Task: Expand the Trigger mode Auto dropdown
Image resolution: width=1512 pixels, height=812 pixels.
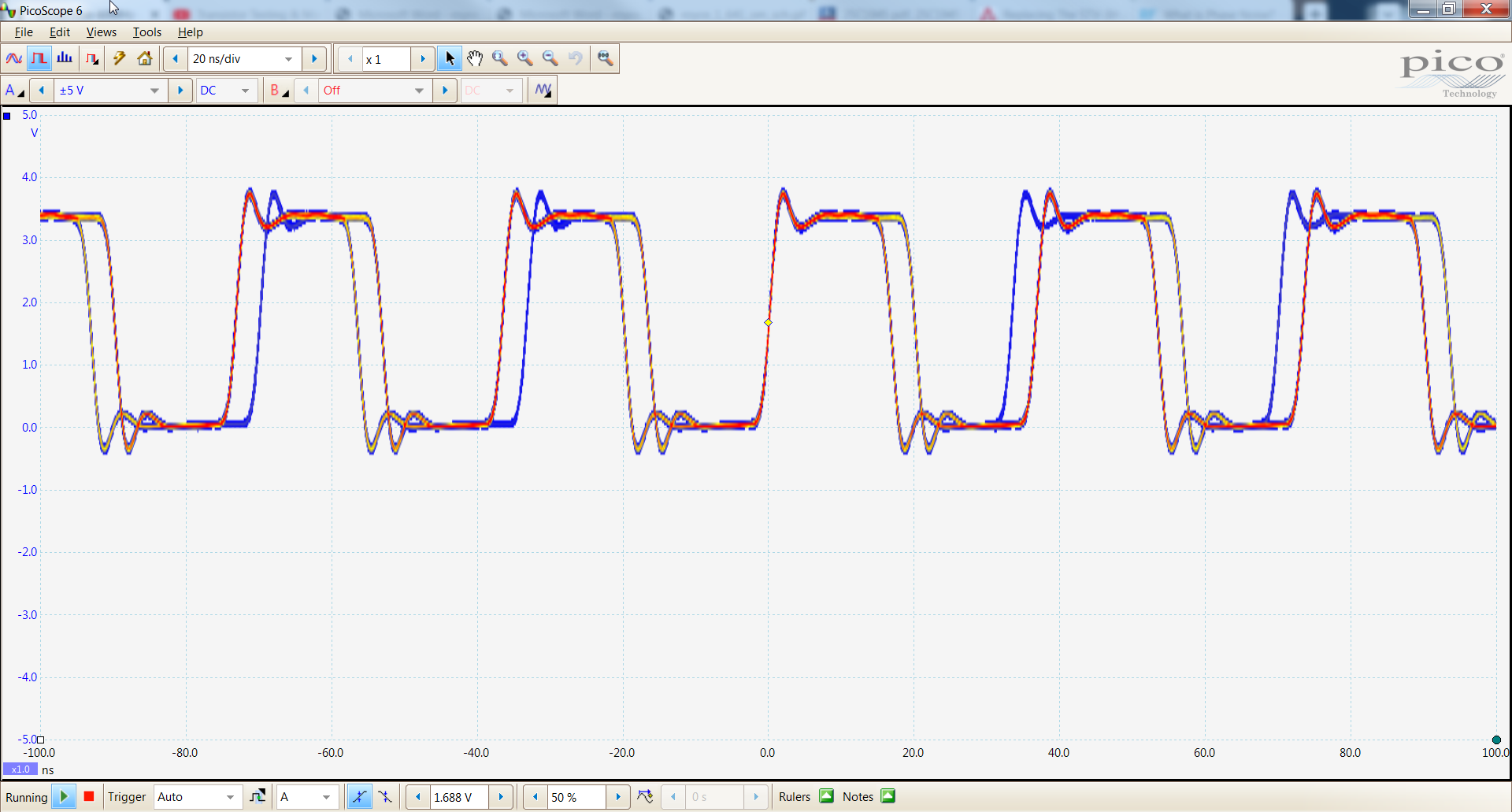Action: pos(230,797)
